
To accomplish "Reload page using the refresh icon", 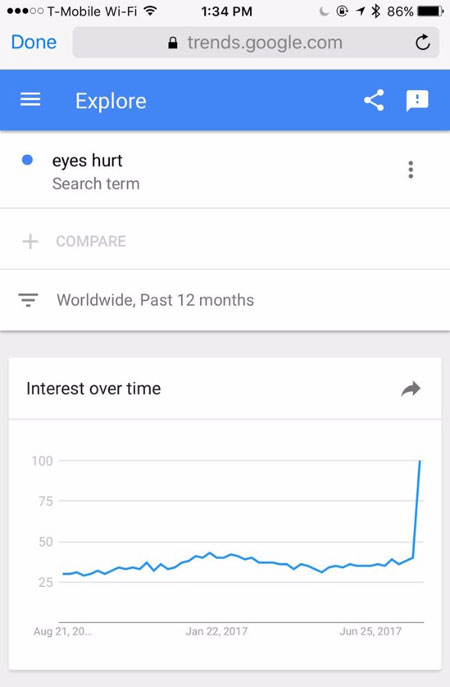I will (423, 42).
